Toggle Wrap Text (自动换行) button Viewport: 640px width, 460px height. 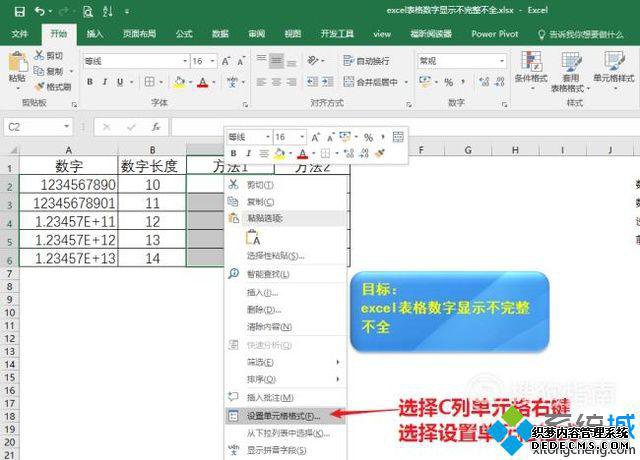pyautogui.click(x=366, y=61)
